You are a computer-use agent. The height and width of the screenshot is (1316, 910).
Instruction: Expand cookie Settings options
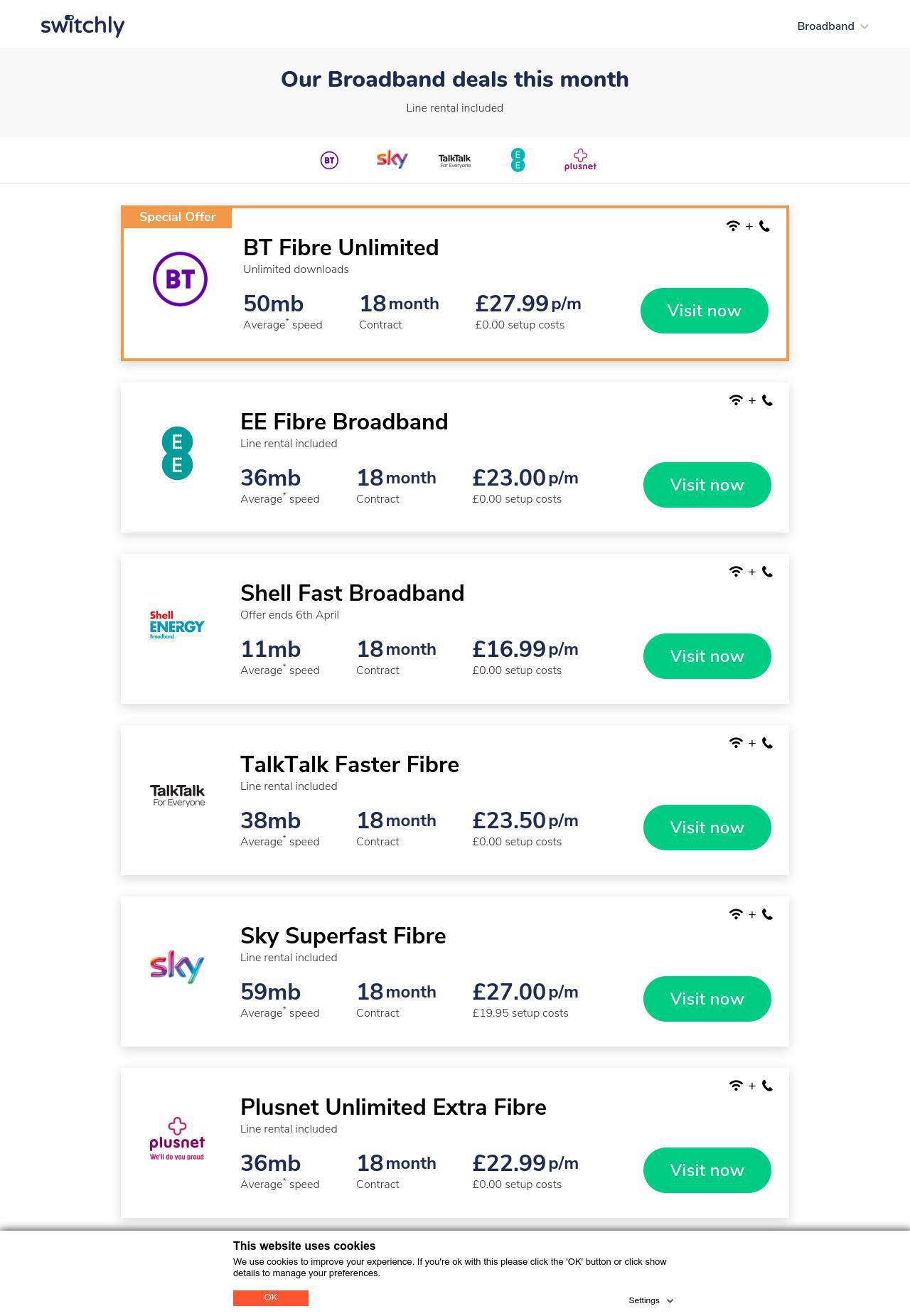click(x=651, y=1300)
